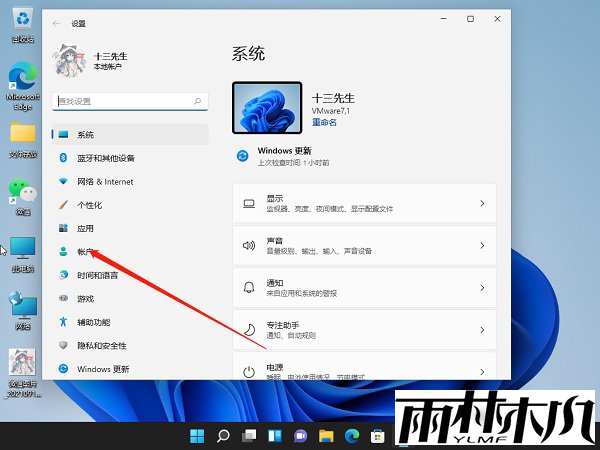
Task: Open Windows 更新 status at top of 系统
Action: pyautogui.click(x=283, y=156)
